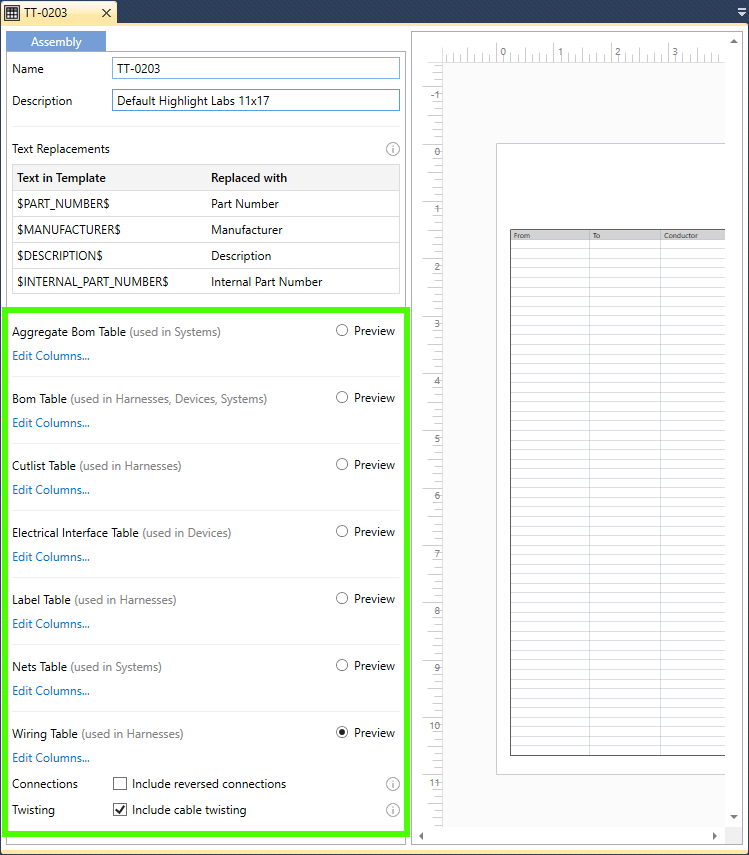The width and height of the screenshot is (749, 855).
Task: Edit Columns for Bom Table
Action: [51, 423]
